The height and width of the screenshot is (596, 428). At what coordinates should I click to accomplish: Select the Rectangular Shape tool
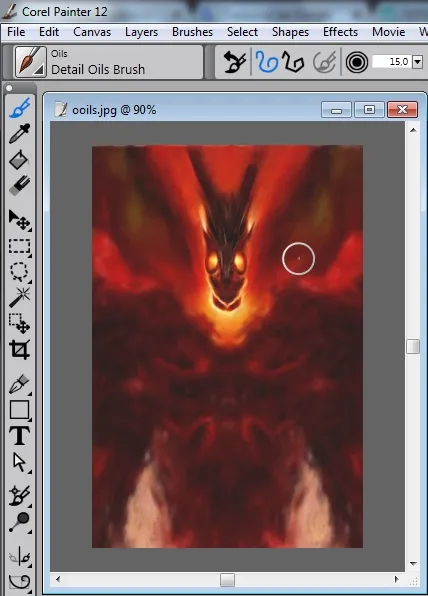19,410
